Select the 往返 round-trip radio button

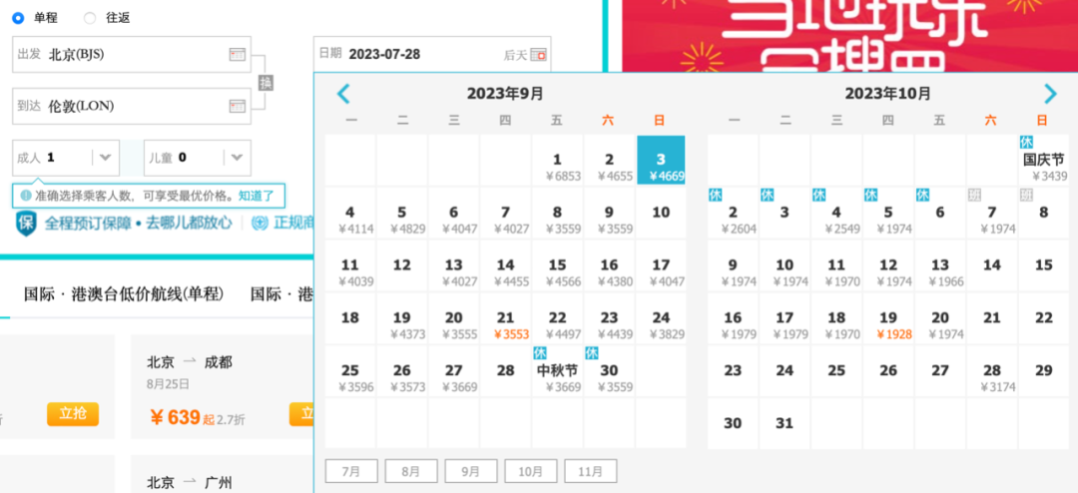pos(90,19)
